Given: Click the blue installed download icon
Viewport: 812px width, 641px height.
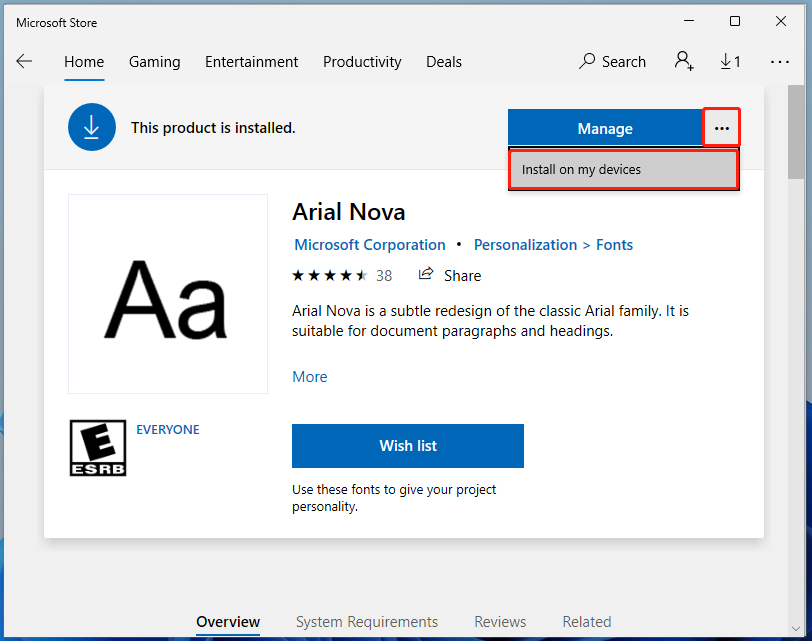Looking at the screenshot, I should tap(92, 127).
